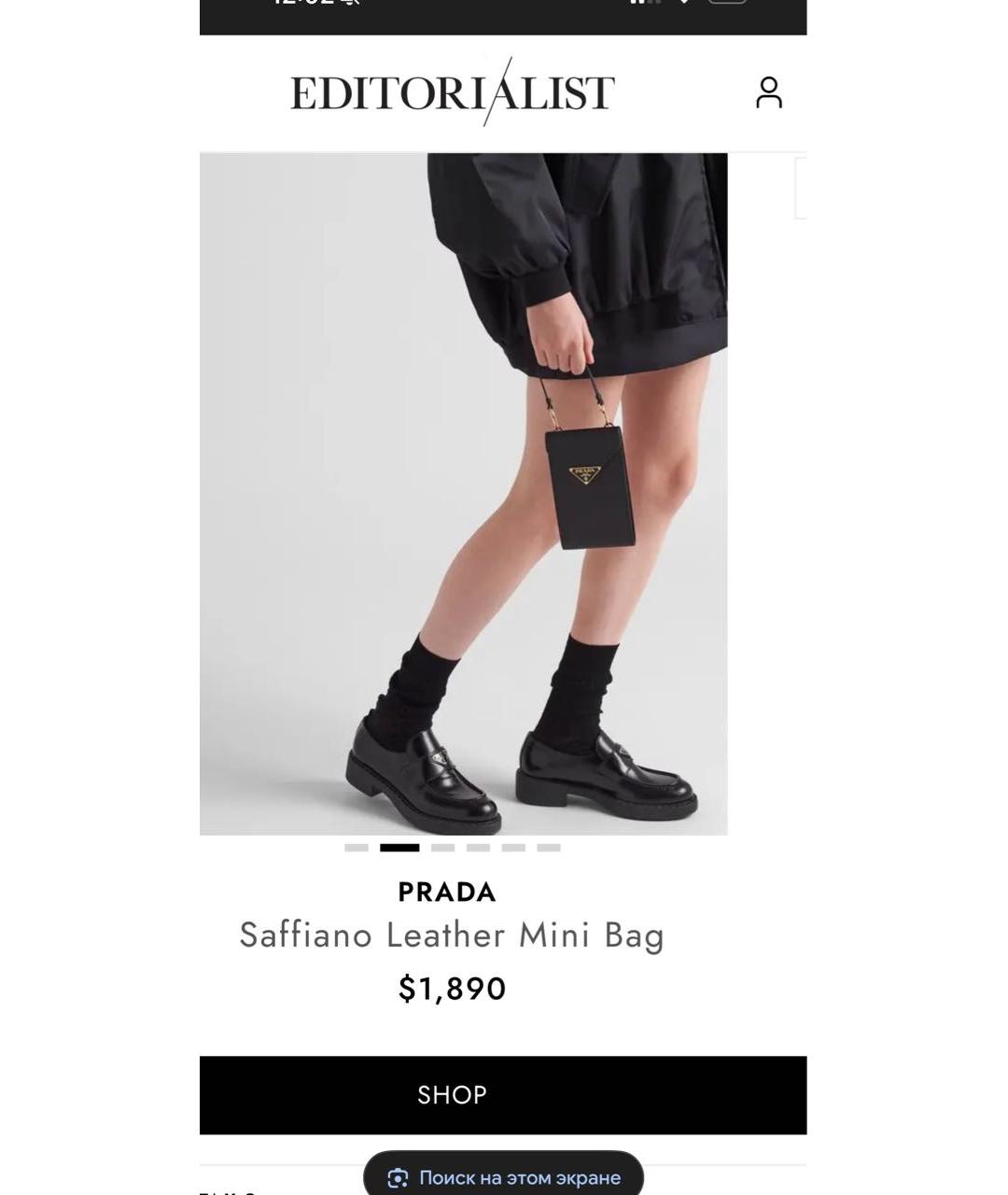Image resolution: width=1008 pixels, height=1195 pixels.
Task: Tap the PRADA brand name link
Action: pos(447,892)
